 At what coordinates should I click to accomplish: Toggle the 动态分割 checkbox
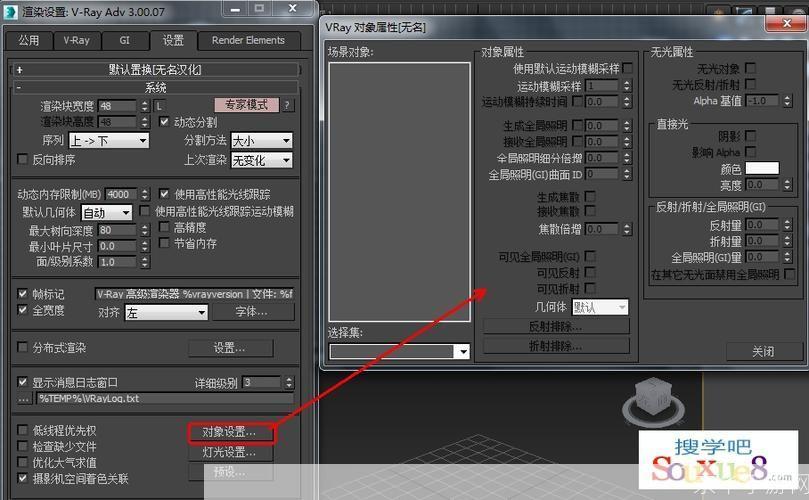164,122
